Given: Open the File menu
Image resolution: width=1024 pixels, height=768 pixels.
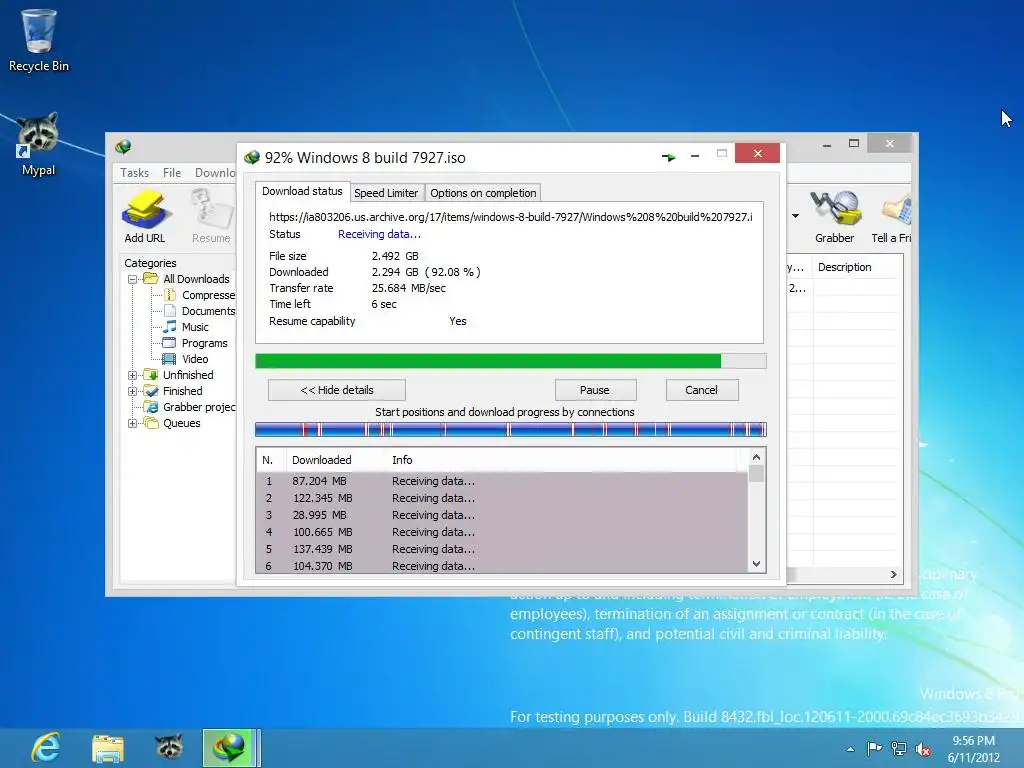Looking at the screenshot, I should pos(172,173).
